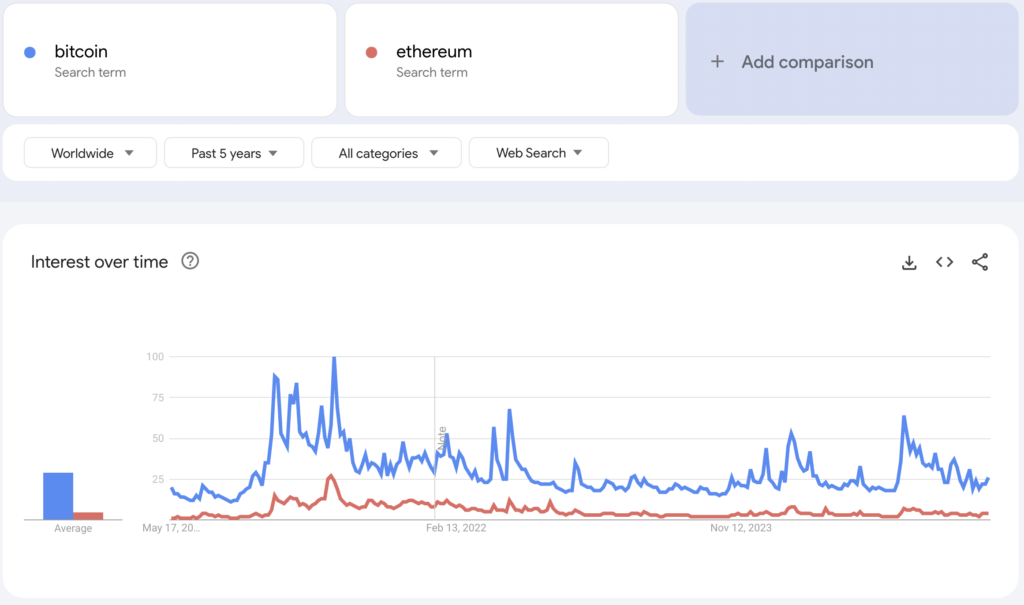The image size is (1024, 605).
Task: Select the ethereum search term card
Action: pos(511,60)
